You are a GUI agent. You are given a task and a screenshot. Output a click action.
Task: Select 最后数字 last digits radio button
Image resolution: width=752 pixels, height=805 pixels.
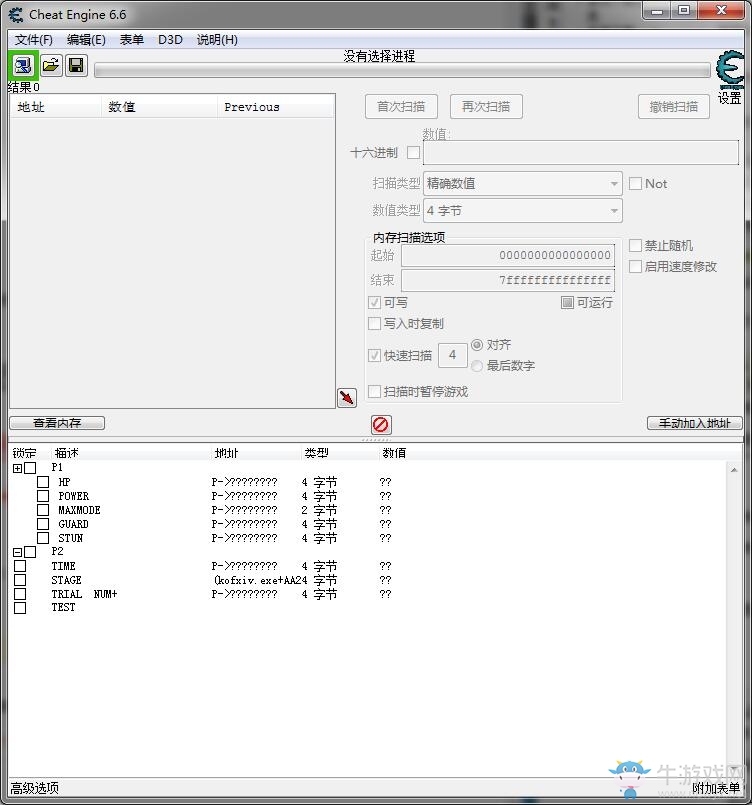[x=477, y=366]
